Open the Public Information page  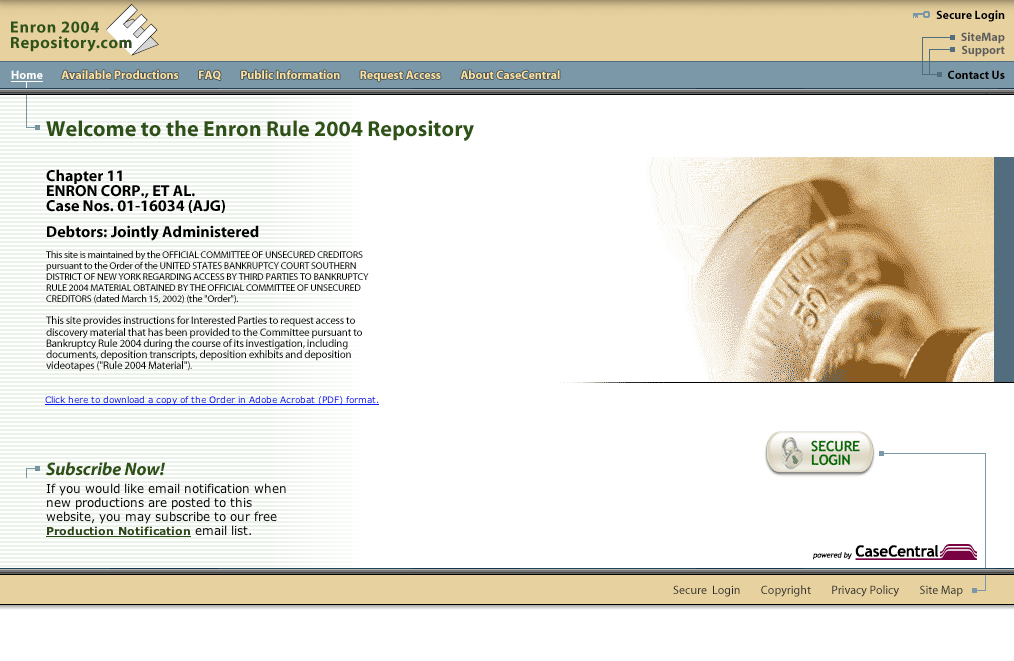pos(290,75)
